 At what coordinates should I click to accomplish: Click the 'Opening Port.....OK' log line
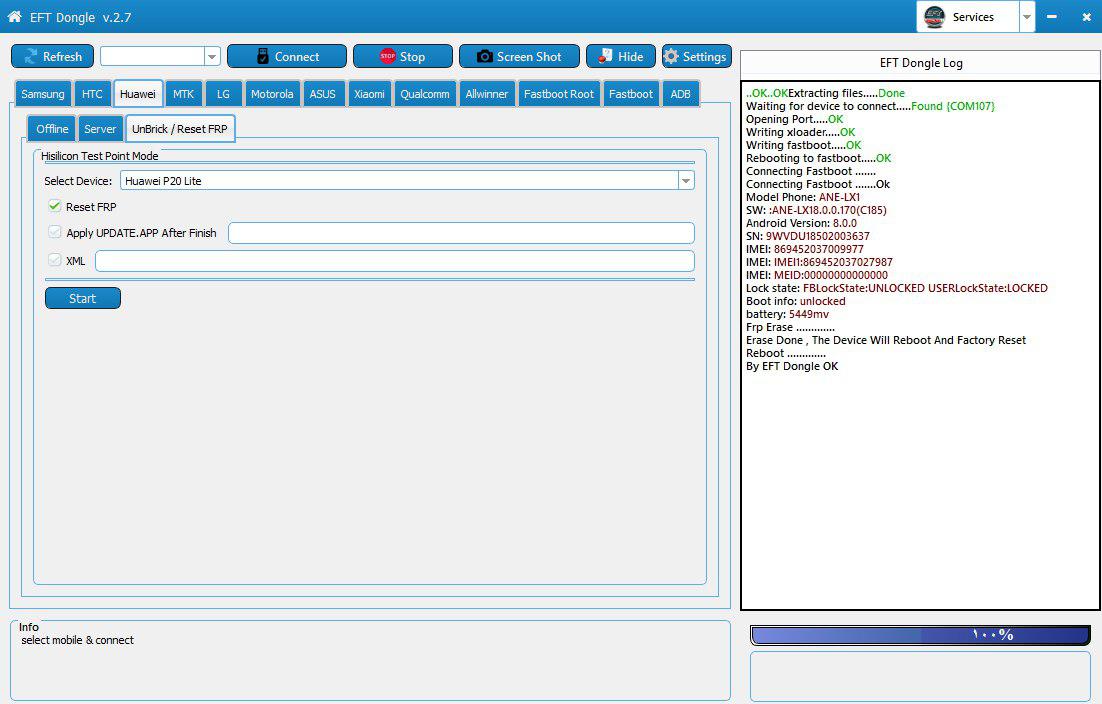[x=794, y=119]
